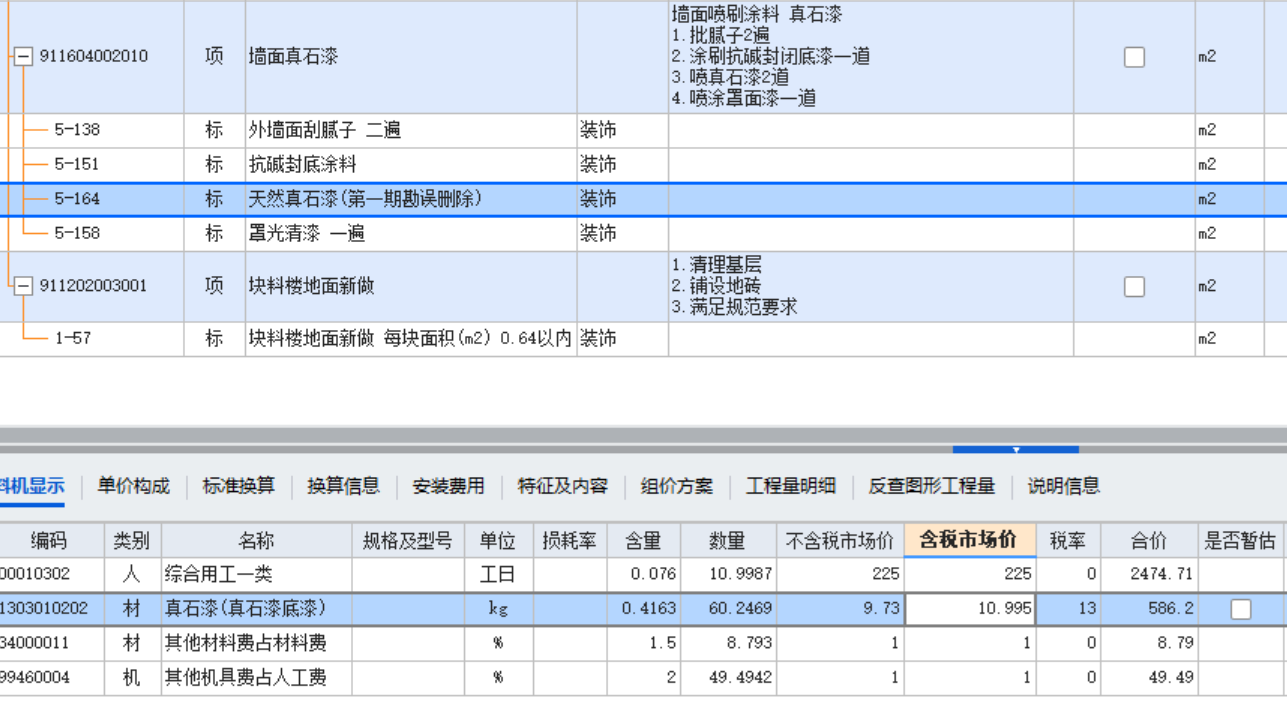The width and height of the screenshot is (1287, 716).
Task: Switch to the 换算信息 tab
Action: [x=344, y=486]
